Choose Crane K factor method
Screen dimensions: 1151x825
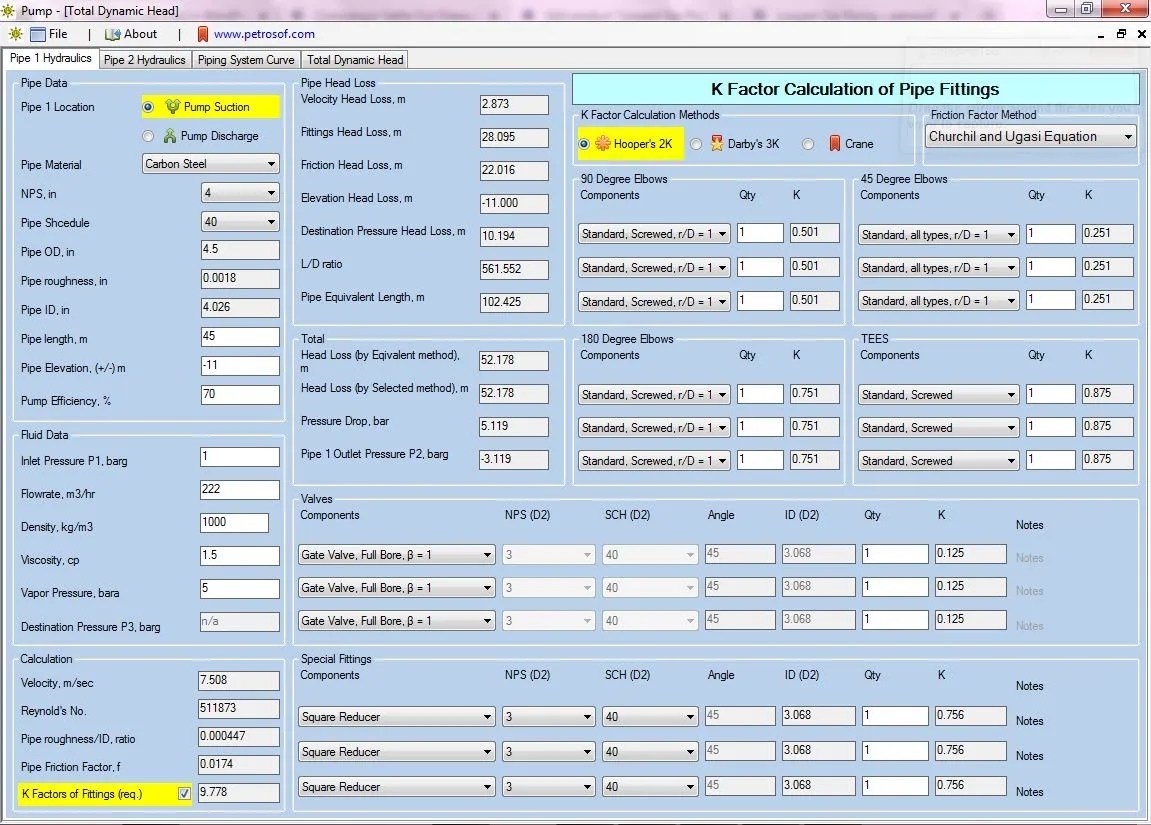[x=807, y=144]
